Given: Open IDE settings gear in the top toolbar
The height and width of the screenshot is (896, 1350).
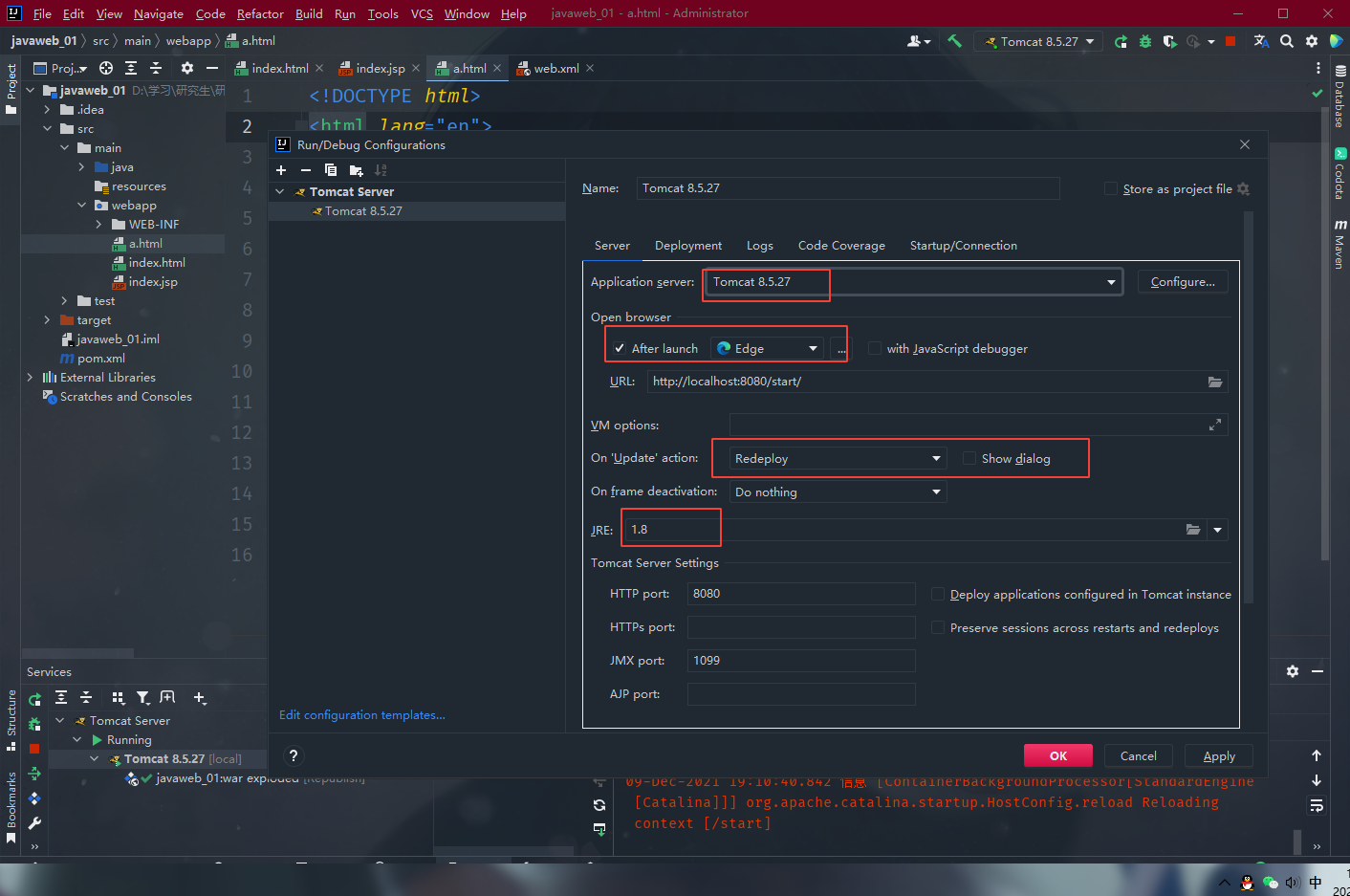Looking at the screenshot, I should (1312, 41).
